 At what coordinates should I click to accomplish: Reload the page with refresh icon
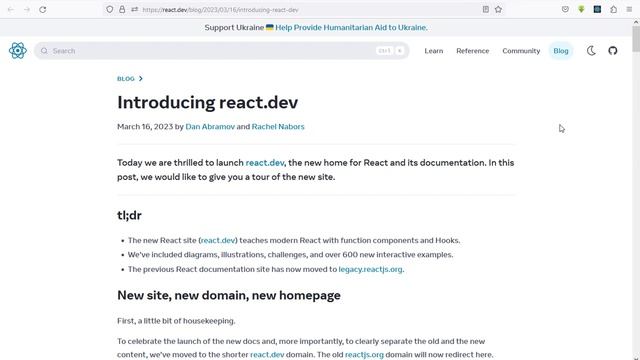43,9
